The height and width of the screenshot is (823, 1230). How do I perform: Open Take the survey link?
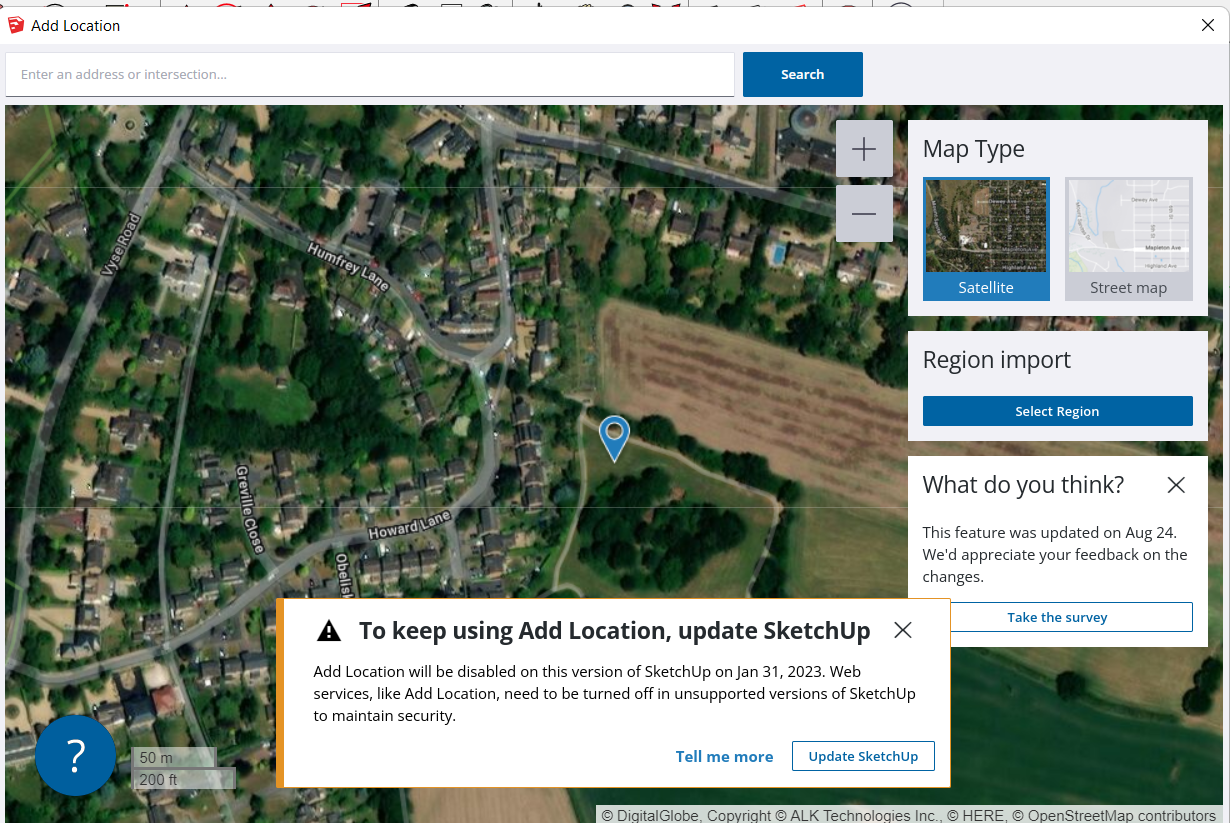[x=1057, y=617]
